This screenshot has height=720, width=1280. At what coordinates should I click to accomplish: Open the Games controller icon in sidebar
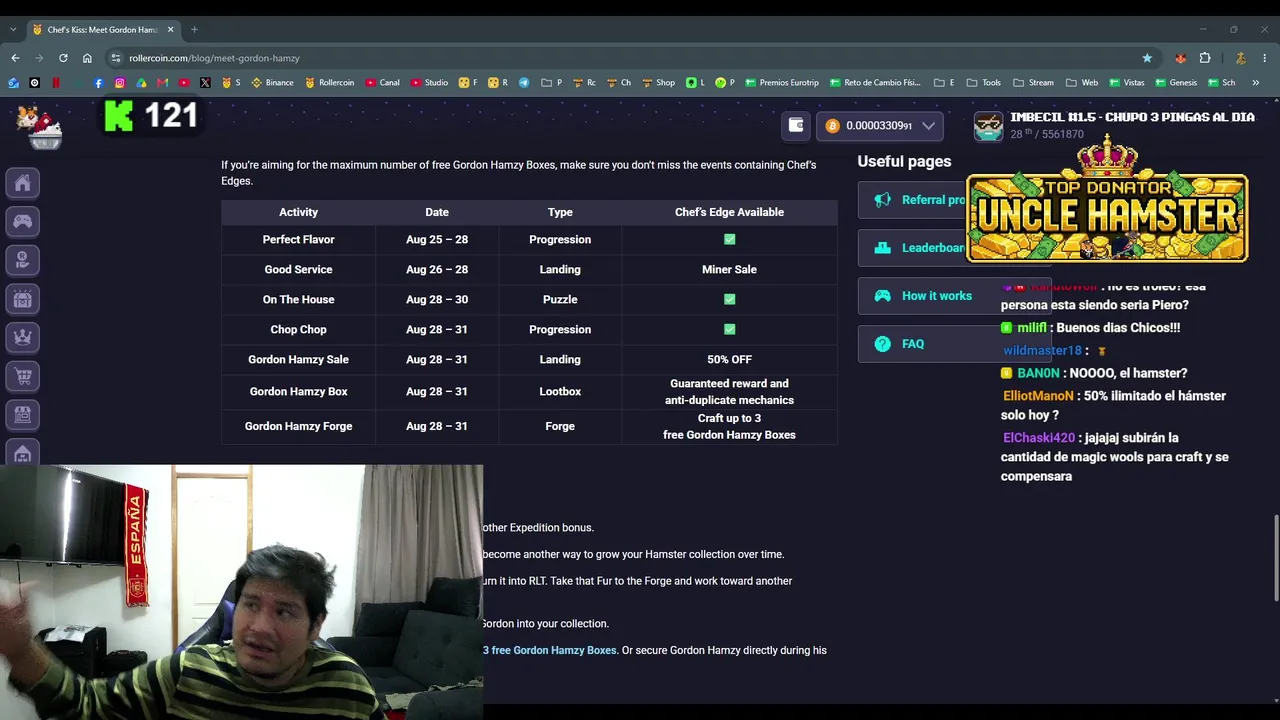click(23, 221)
